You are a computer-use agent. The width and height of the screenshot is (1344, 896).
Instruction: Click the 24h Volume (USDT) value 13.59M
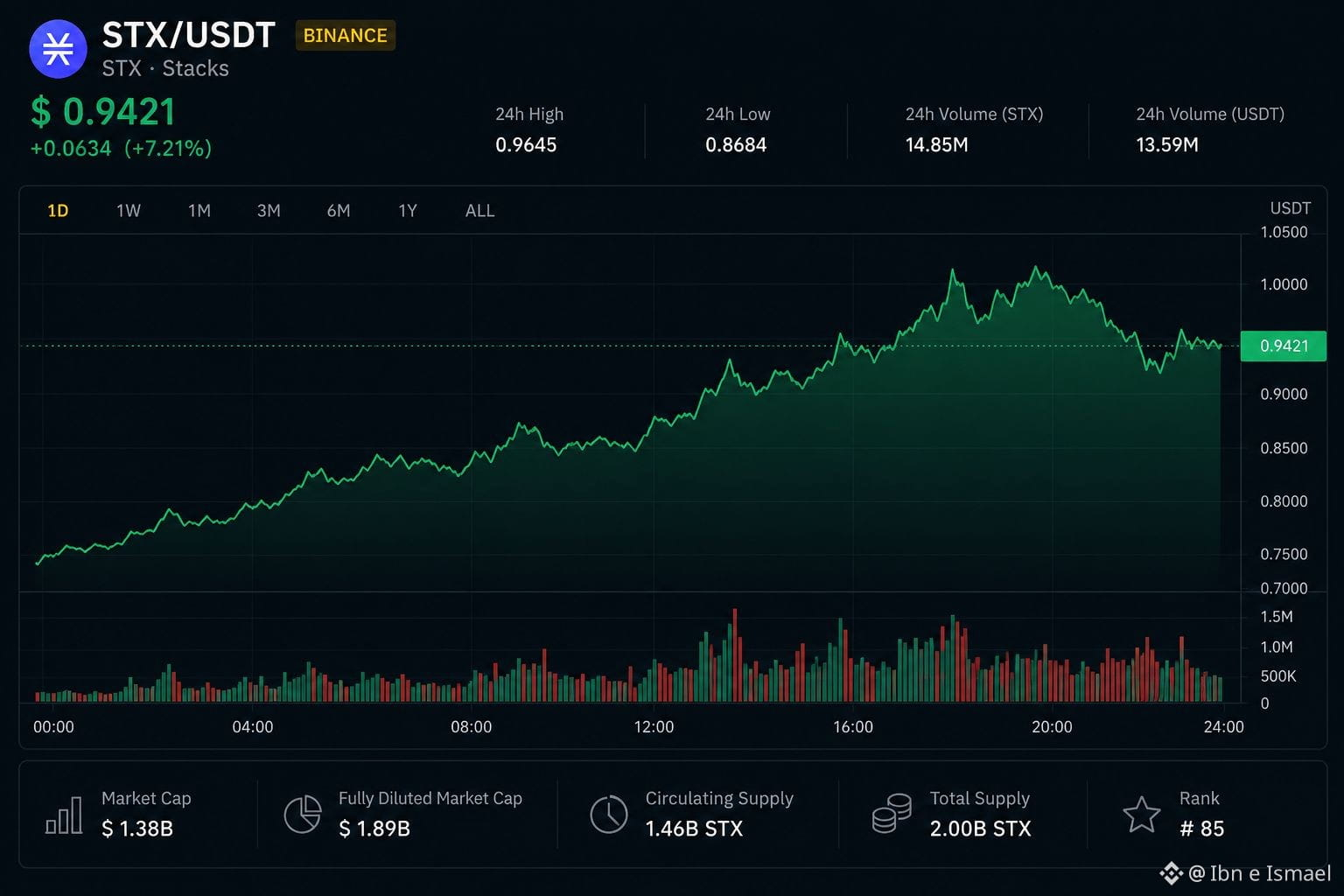(x=1167, y=145)
